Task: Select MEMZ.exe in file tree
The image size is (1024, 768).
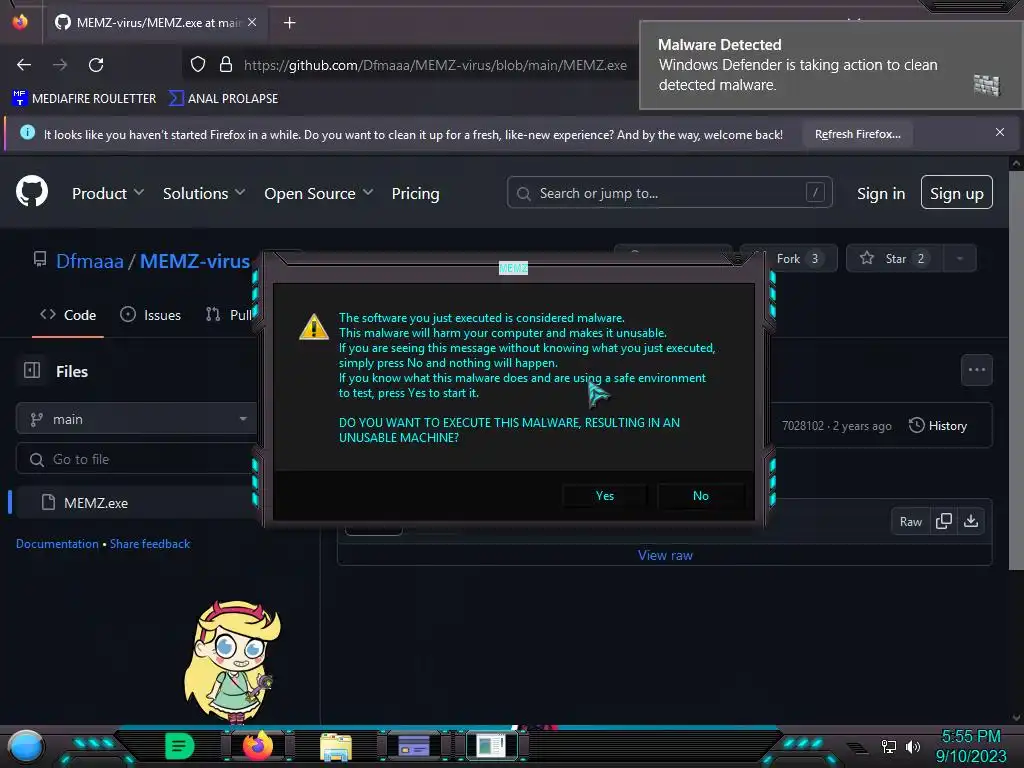Action: [x=137, y=502]
